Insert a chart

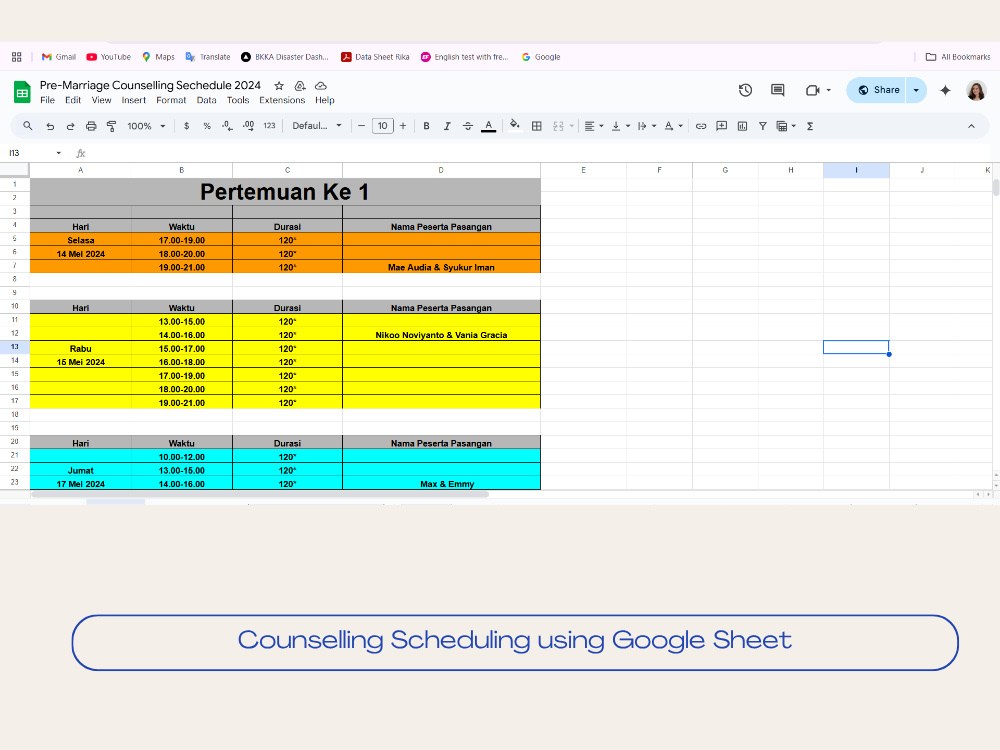click(x=742, y=126)
